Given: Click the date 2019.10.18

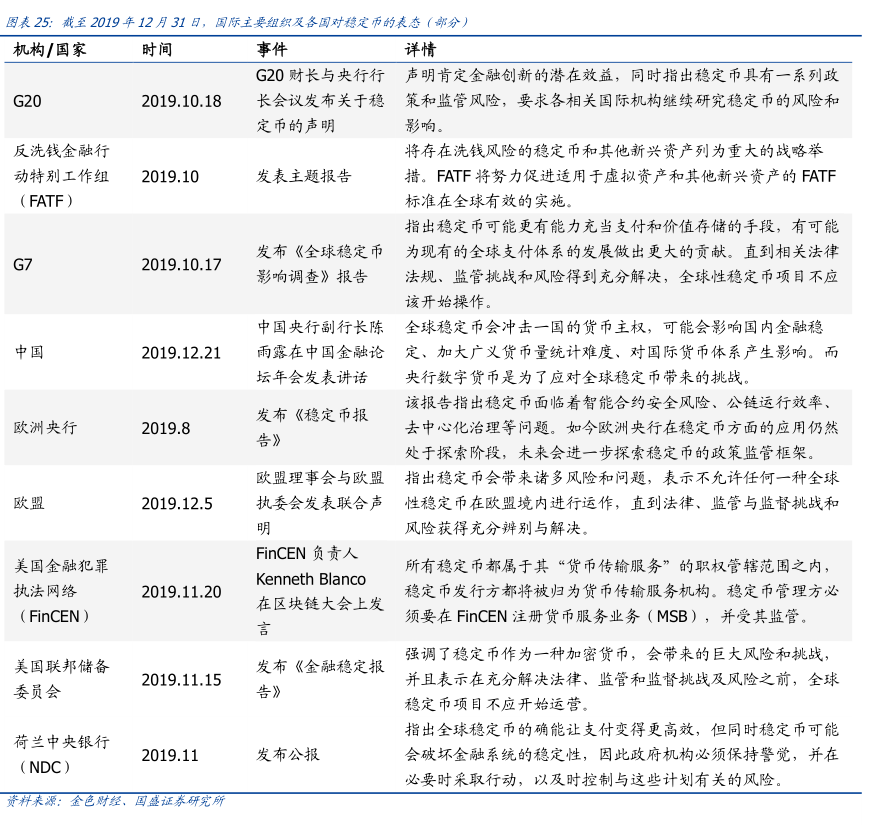Looking at the screenshot, I should [181, 101].
